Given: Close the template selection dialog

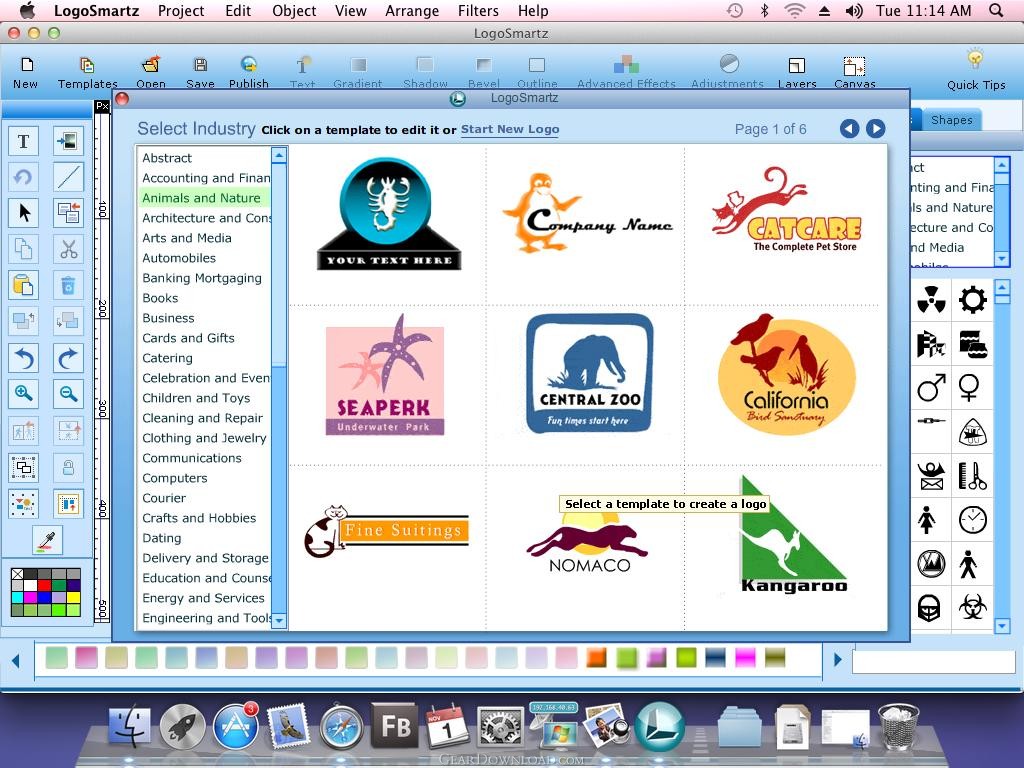Looking at the screenshot, I should tap(121, 99).
